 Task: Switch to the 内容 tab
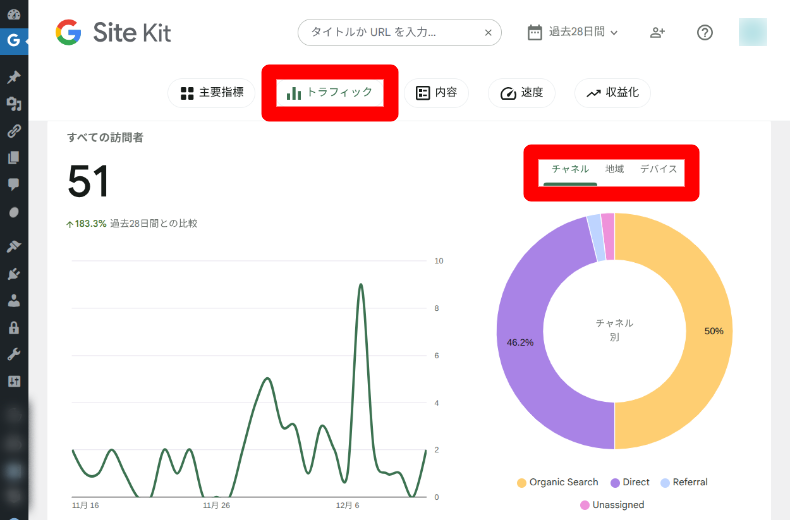436,93
